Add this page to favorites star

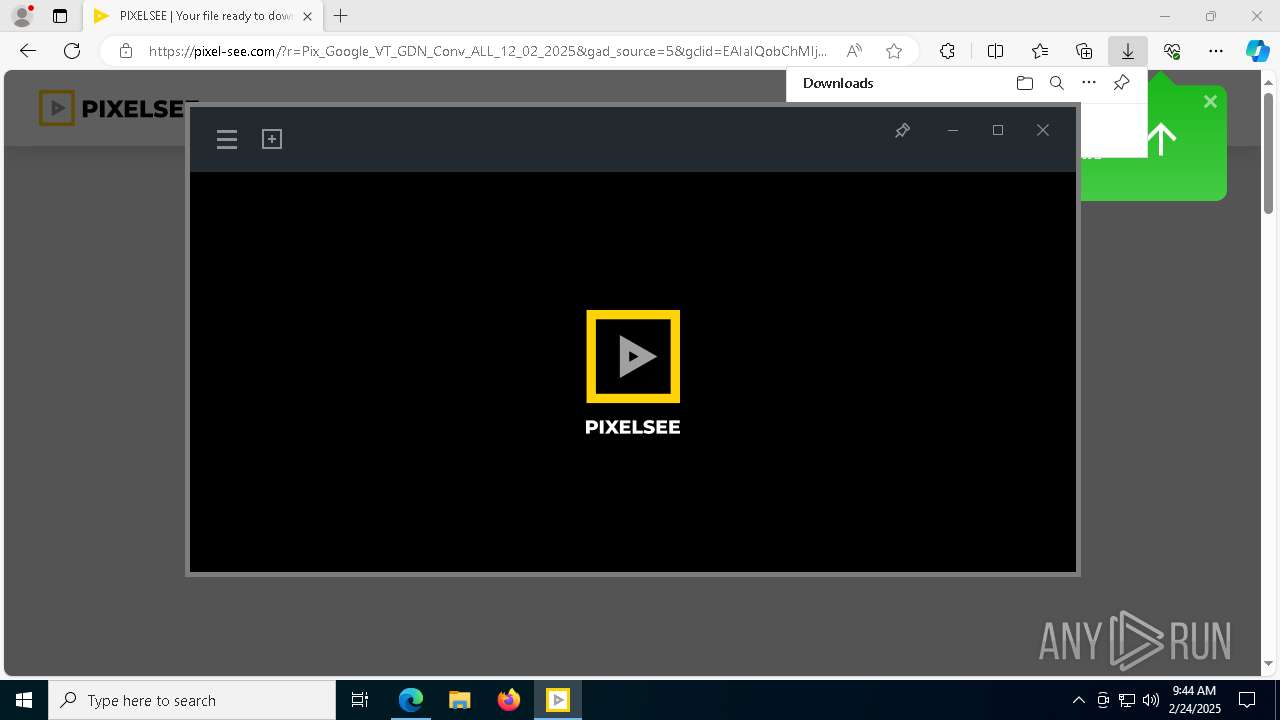point(894,51)
